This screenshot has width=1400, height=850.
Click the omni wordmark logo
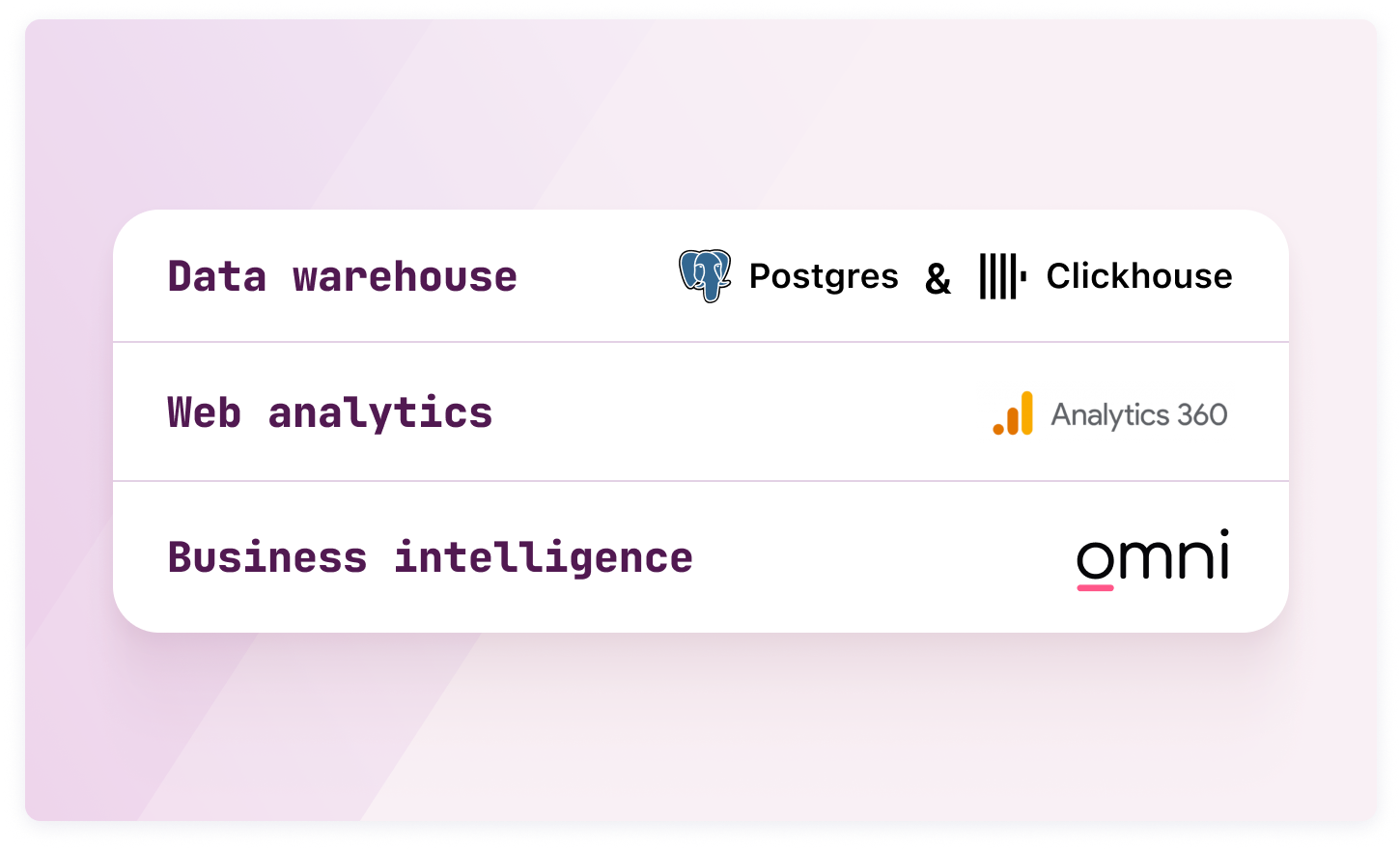[x=1153, y=555]
